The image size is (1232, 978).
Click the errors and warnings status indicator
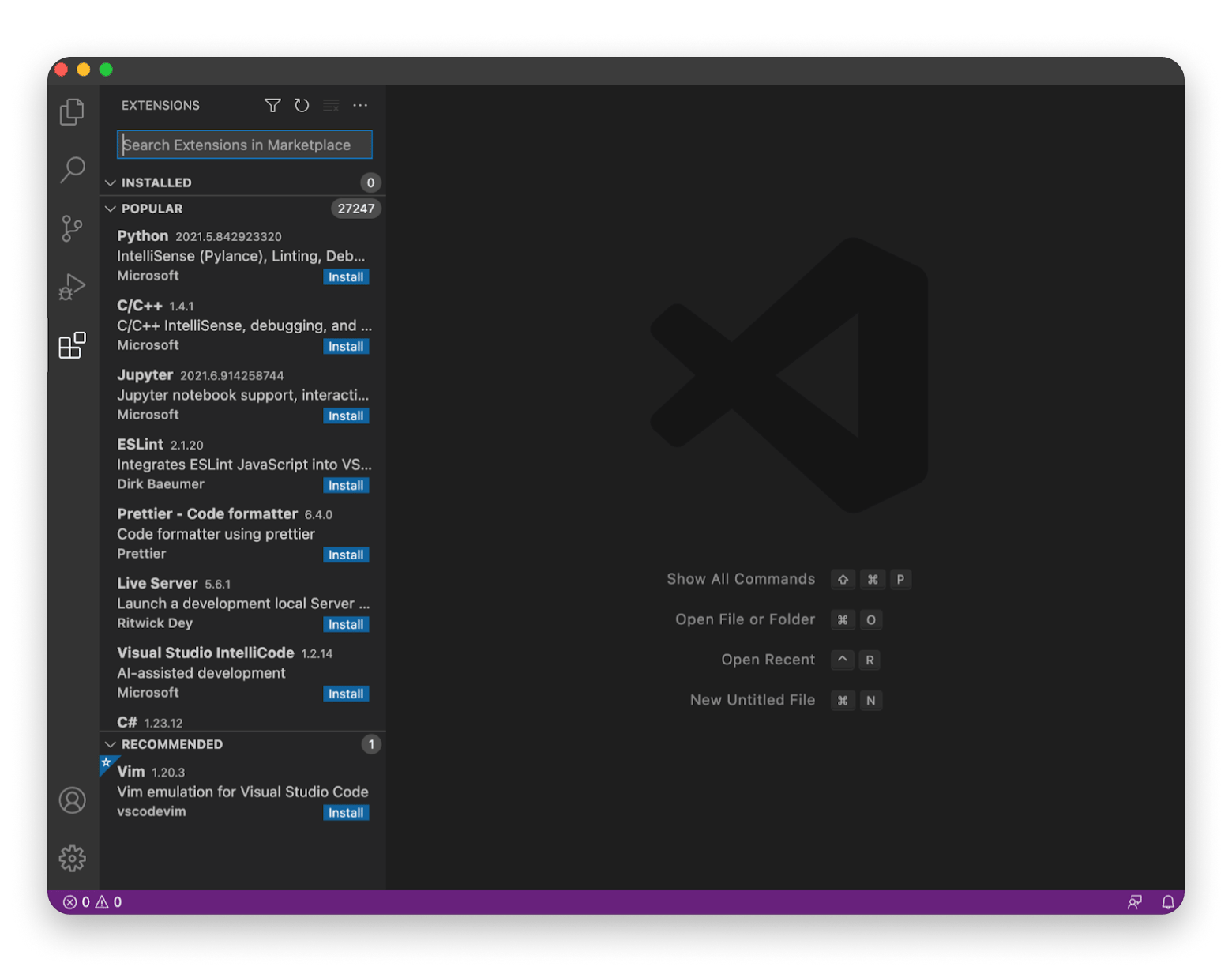[x=92, y=902]
